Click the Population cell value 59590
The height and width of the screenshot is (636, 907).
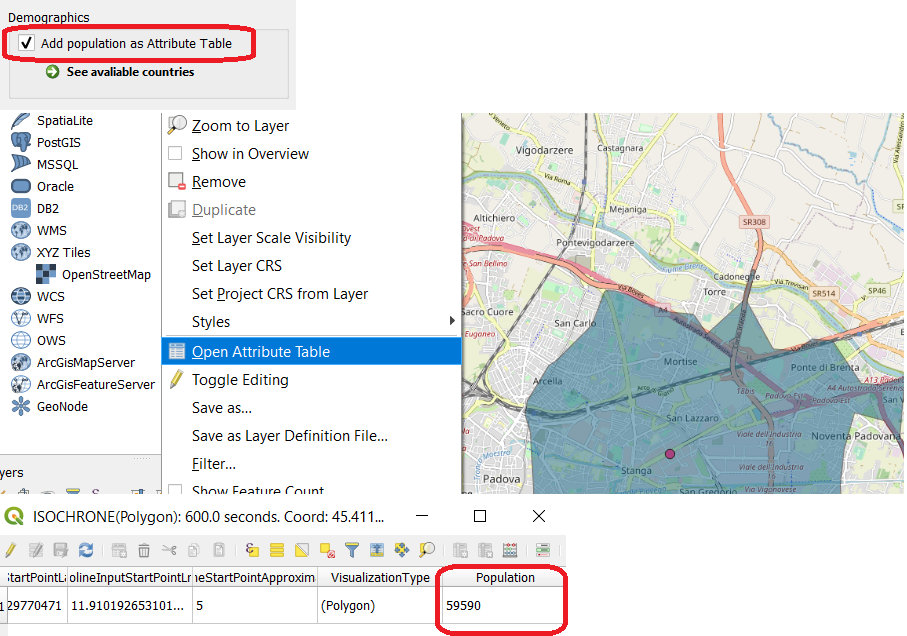(504, 605)
